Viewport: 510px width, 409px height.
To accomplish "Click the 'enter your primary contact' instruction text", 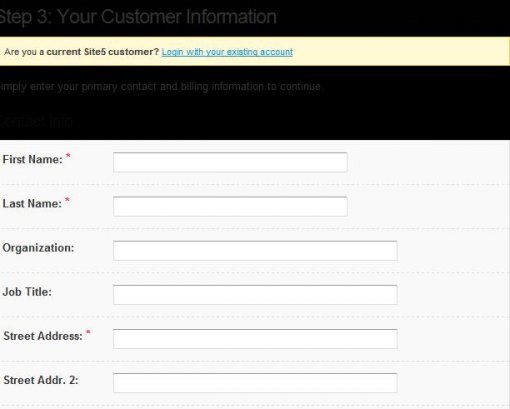I will point(74,87).
